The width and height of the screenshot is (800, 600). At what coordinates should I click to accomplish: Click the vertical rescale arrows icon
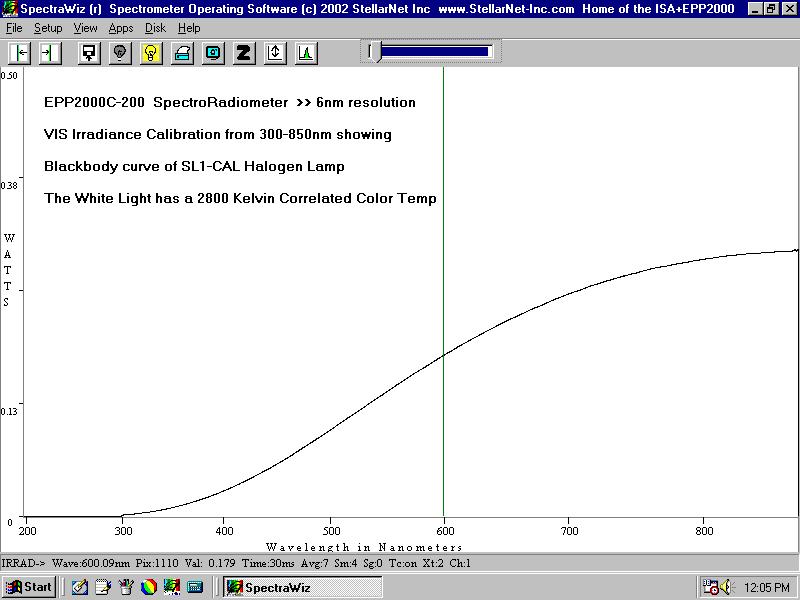(275, 53)
